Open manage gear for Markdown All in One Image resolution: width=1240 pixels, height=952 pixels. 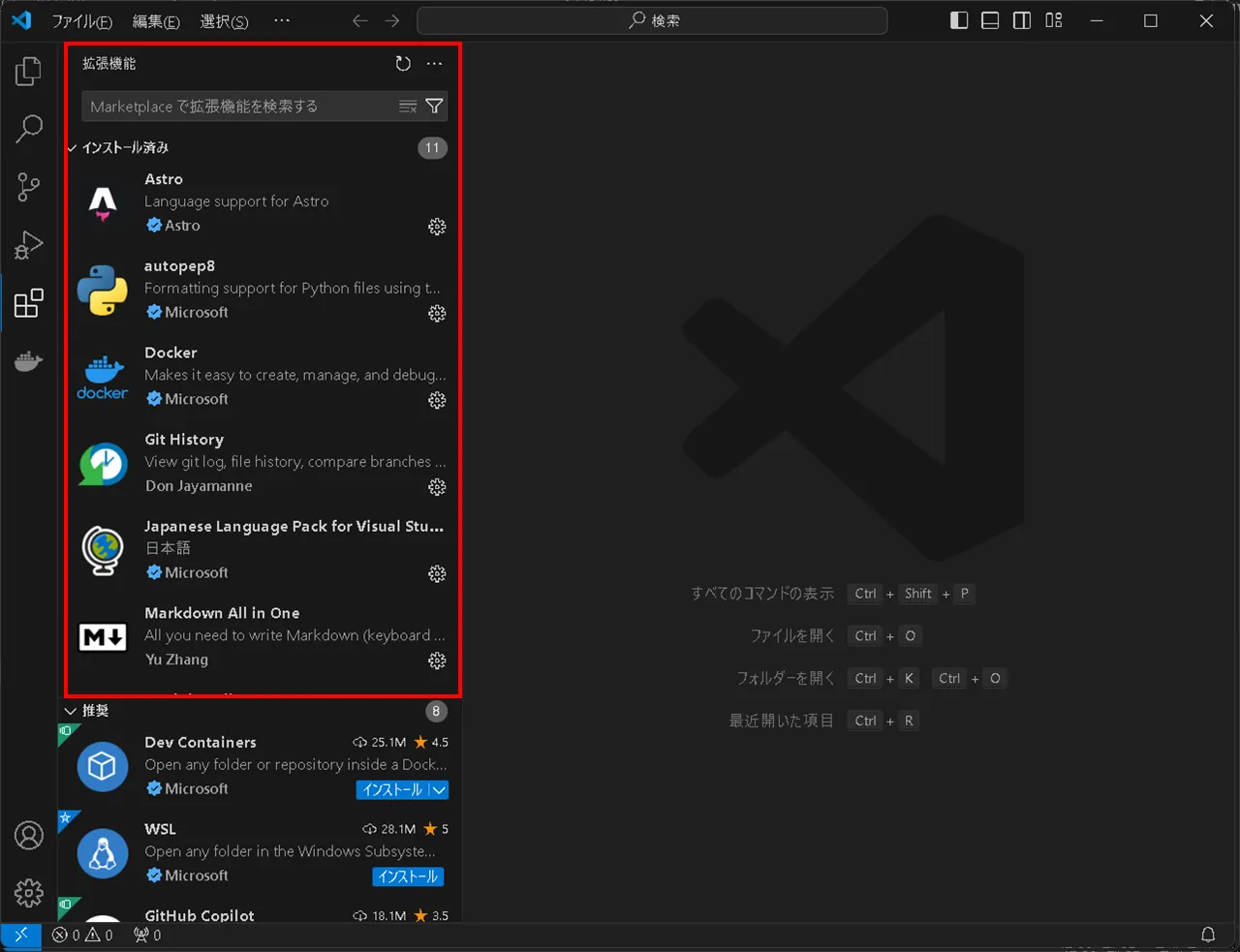pos(437,660)
